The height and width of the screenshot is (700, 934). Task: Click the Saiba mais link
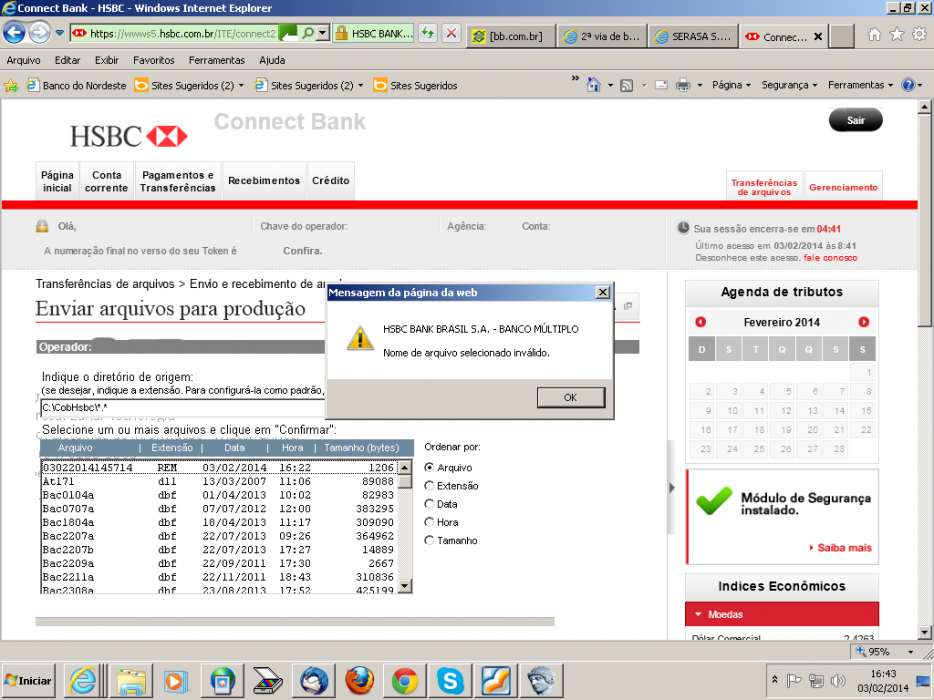[x=844, y=547]
